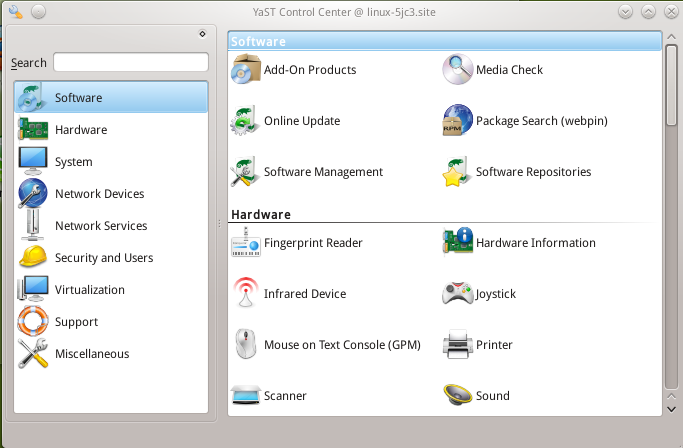Screen dimensions: 683x448
Task: Open Fingerprint Reader icon
Action: pos(246,242)
